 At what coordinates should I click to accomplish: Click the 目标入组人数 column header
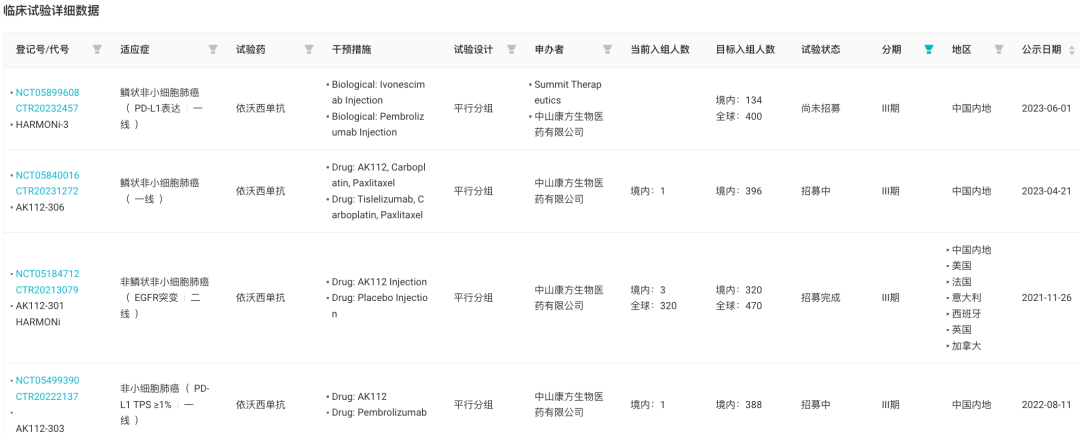(745, 49)
